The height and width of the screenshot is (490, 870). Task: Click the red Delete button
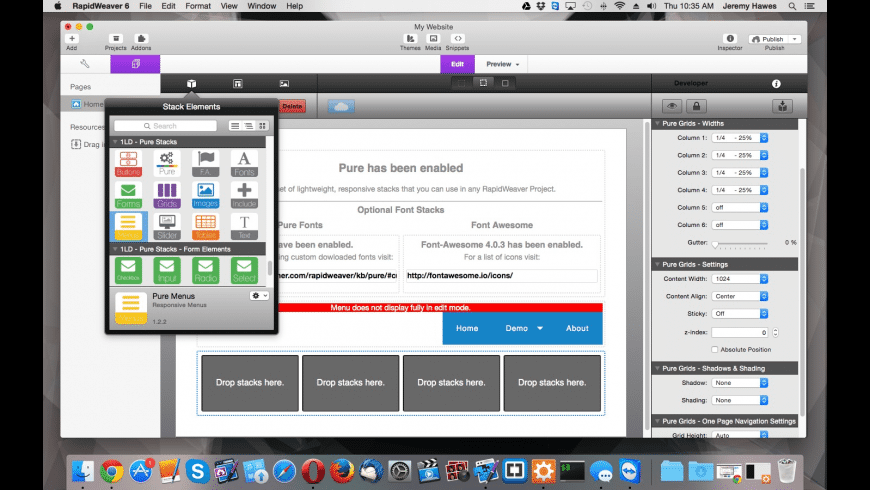tap(292, 106)
